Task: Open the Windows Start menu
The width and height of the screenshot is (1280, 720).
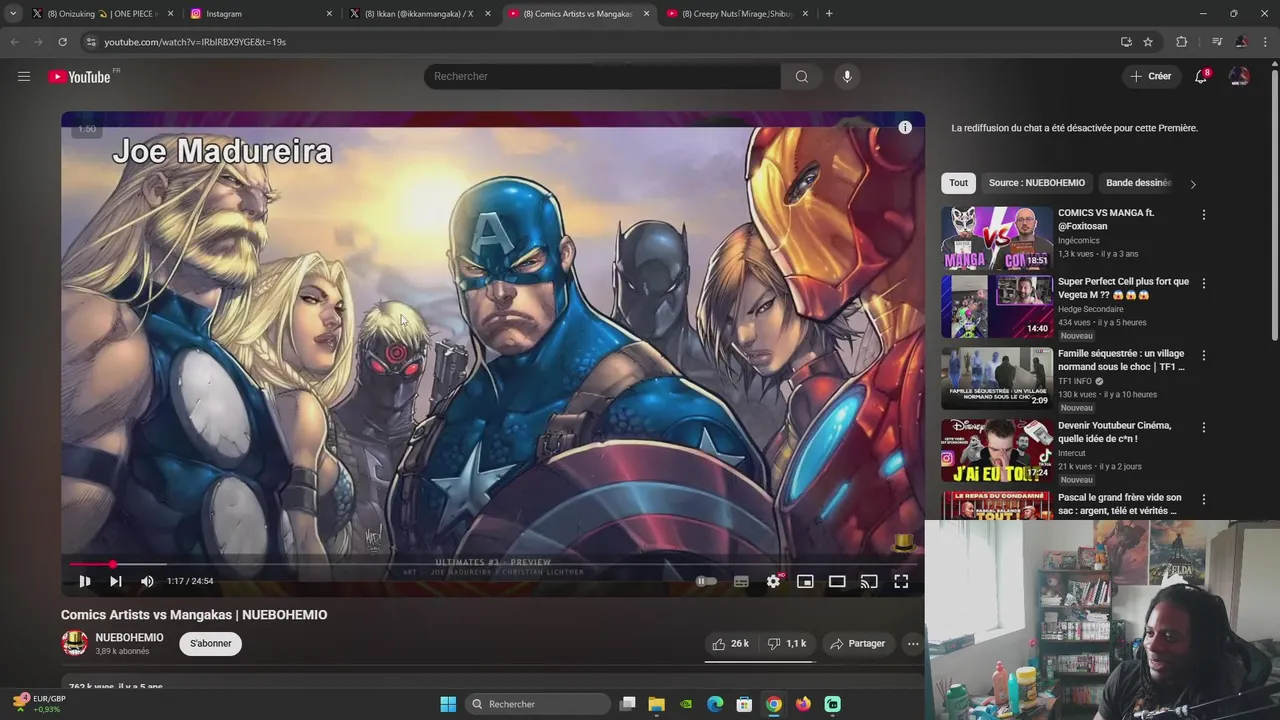Action: click(448, 704)
